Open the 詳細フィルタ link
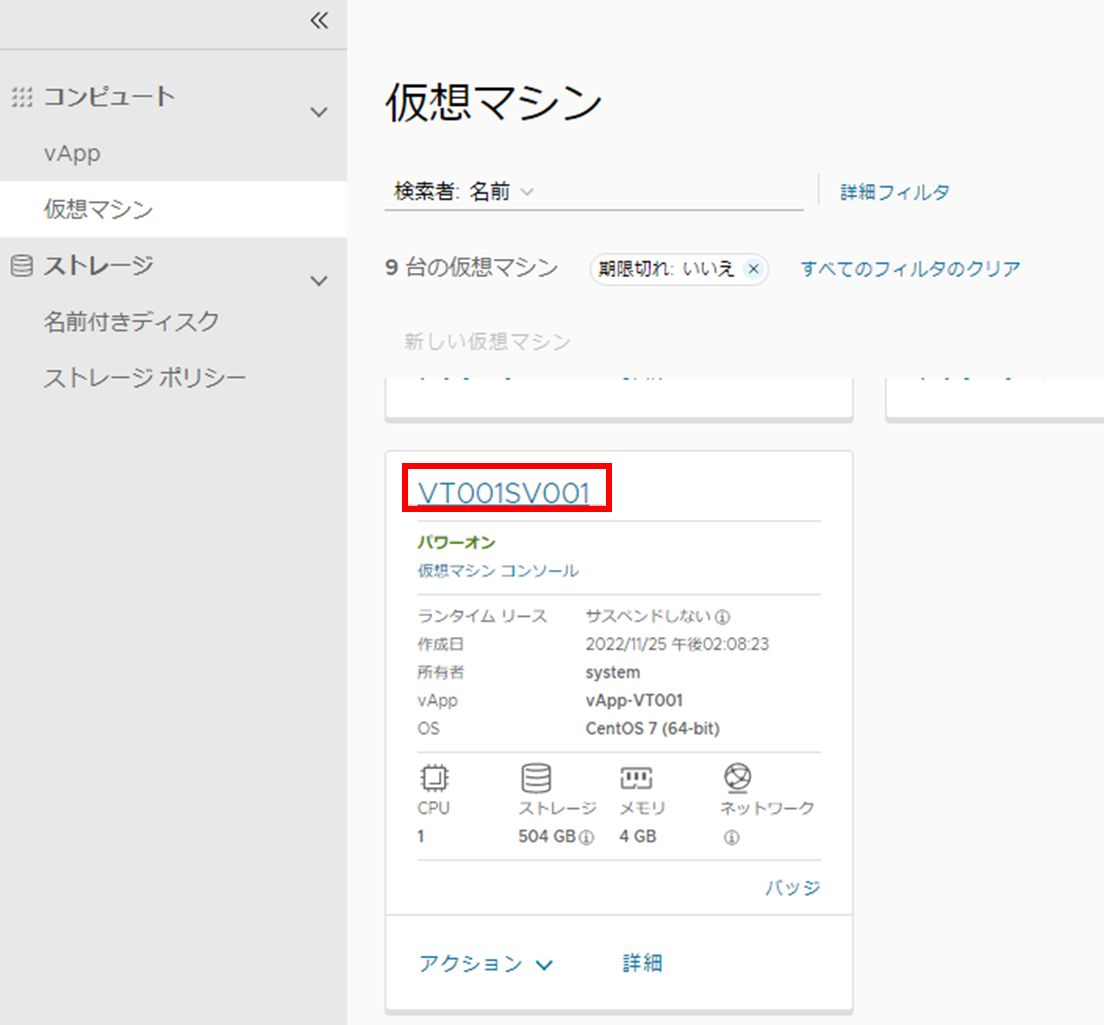Viewport: 1104px width, 1025px height. coord(895,191)
